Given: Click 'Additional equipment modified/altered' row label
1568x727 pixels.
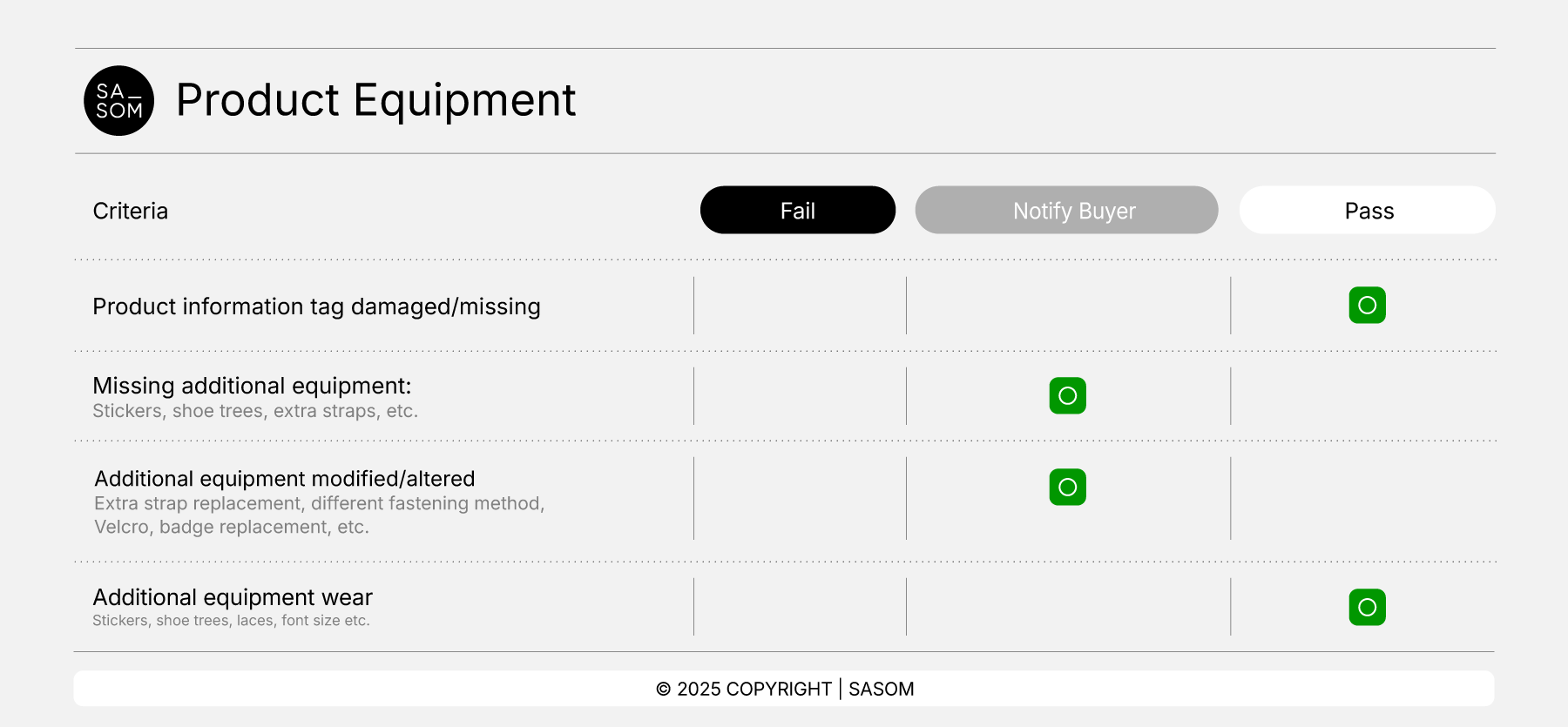Looking at the screenshot, I should [x=285, y=479].
